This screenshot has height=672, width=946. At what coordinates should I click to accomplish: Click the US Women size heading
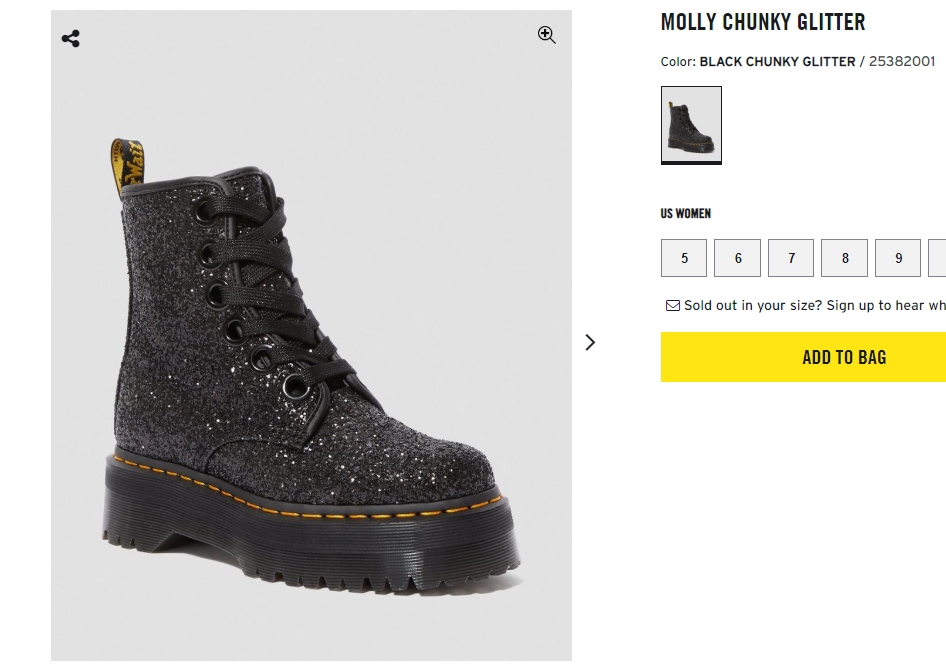pyautogui.click(x=686, y=213)
